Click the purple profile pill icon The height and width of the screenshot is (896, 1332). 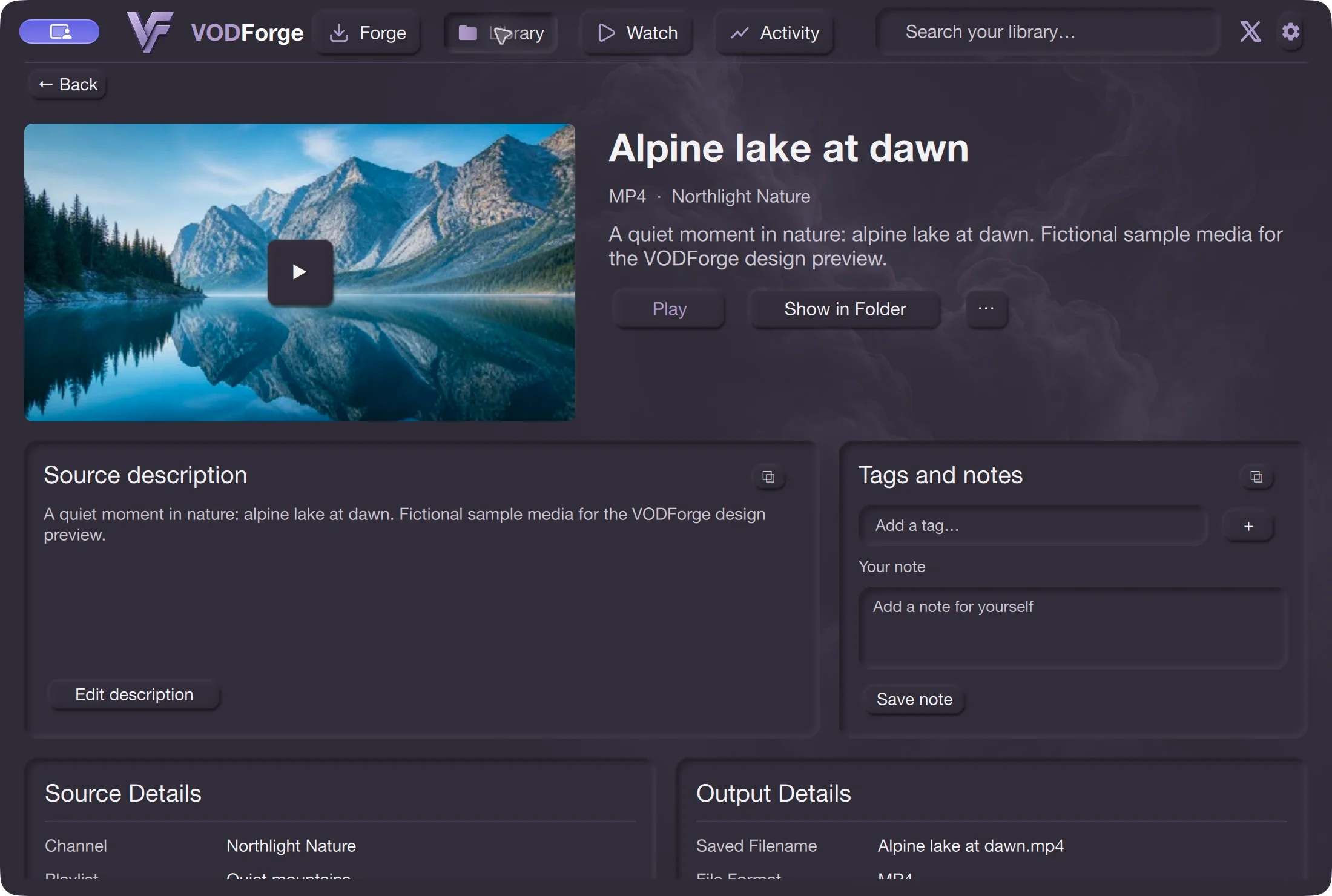pyautogui.click(x=59, y=31)
